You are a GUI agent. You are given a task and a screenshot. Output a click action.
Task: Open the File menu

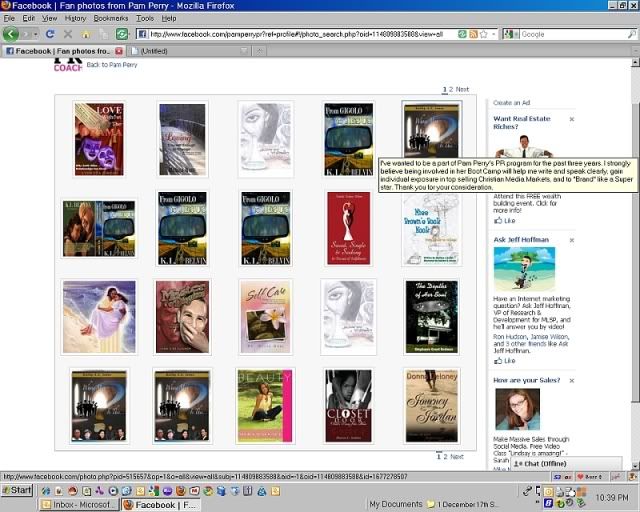pyautogui.click(x=9, y=18)
